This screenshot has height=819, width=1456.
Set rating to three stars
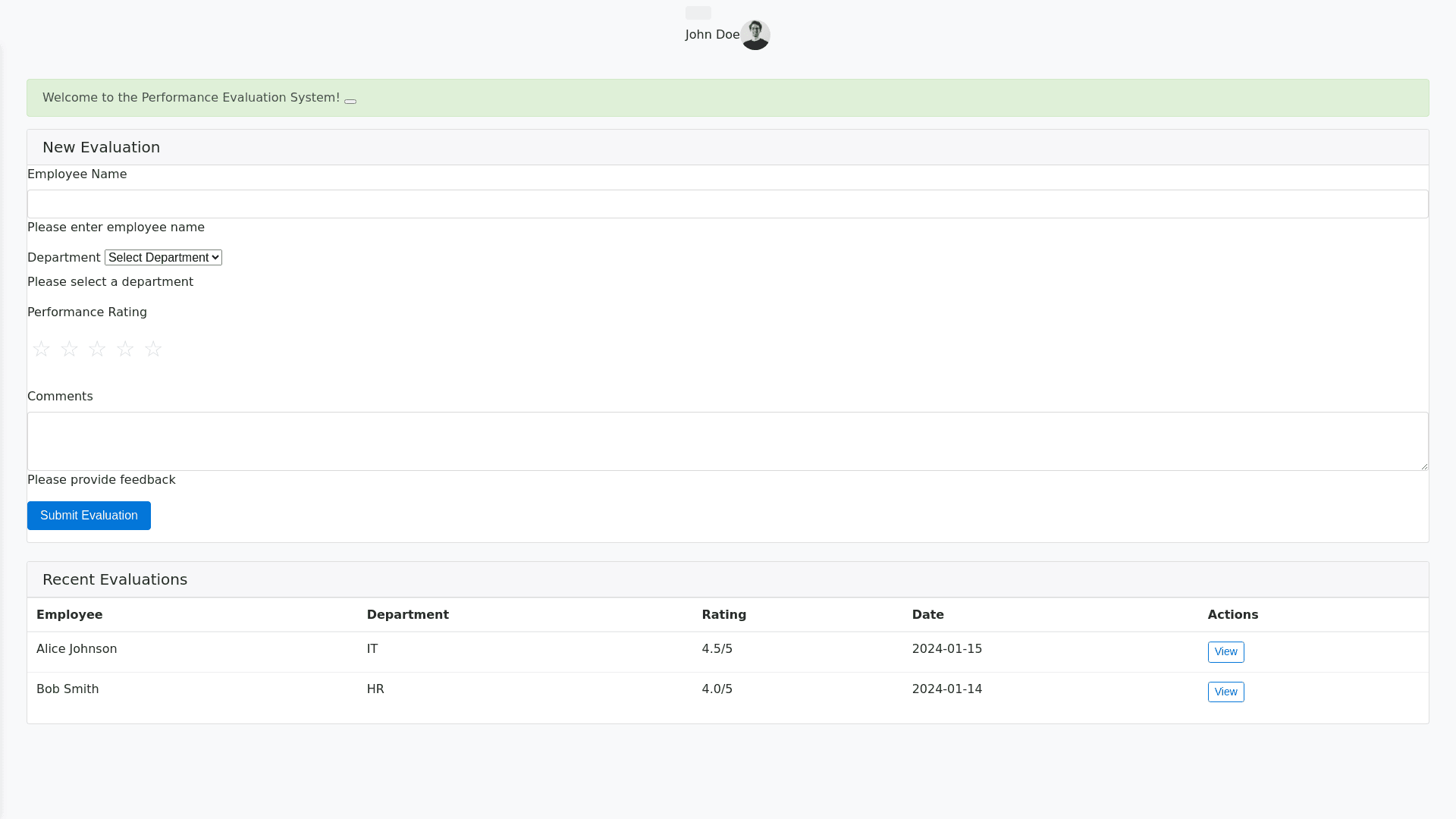[x=97, y=349]
